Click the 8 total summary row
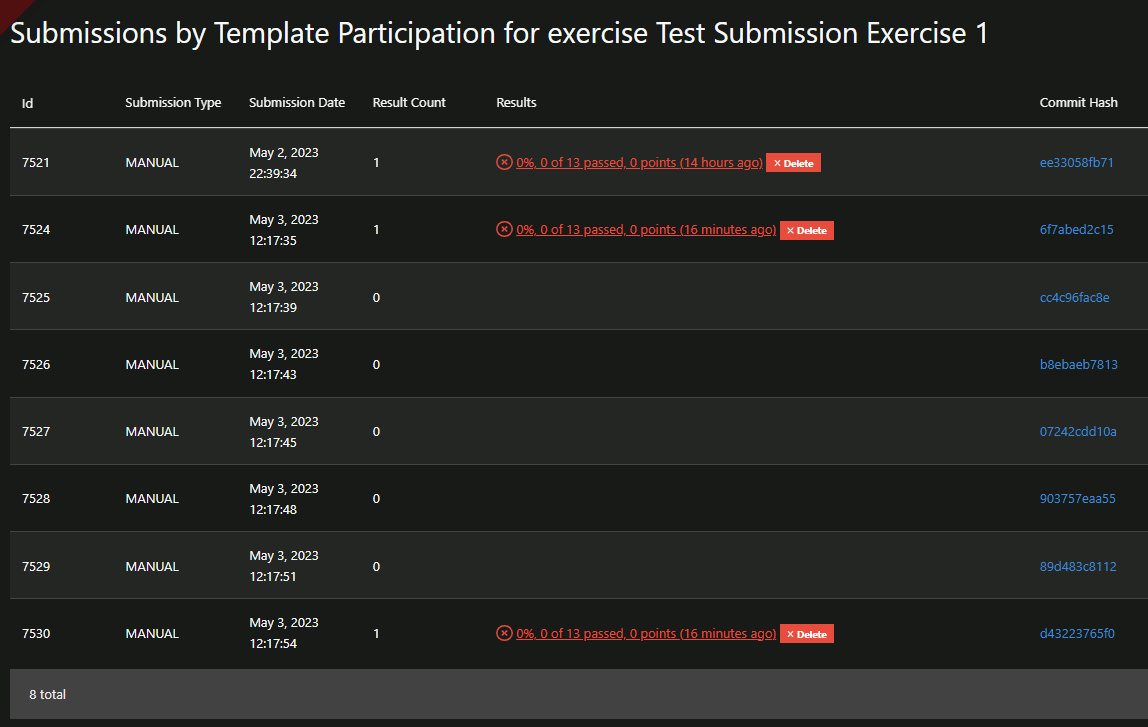 tap(48, 694)
